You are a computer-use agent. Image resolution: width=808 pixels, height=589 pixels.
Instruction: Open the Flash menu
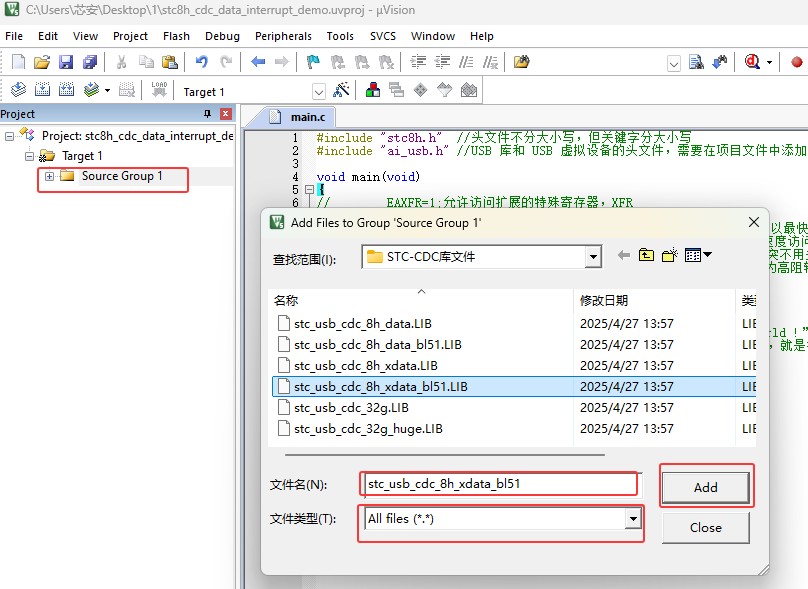click(x=176, y=36)
